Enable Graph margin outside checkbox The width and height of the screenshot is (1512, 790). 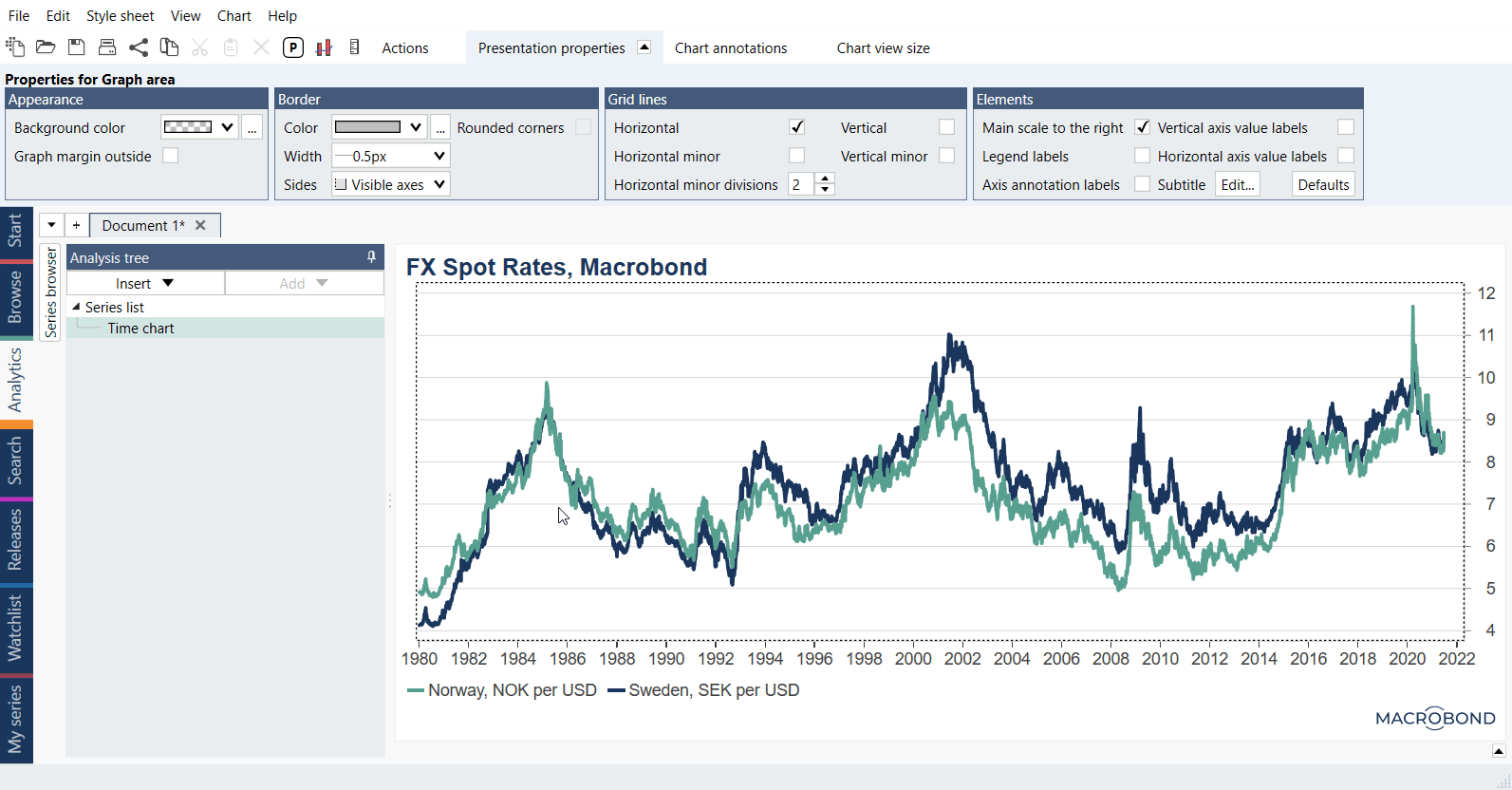click(x=171, y=156)
